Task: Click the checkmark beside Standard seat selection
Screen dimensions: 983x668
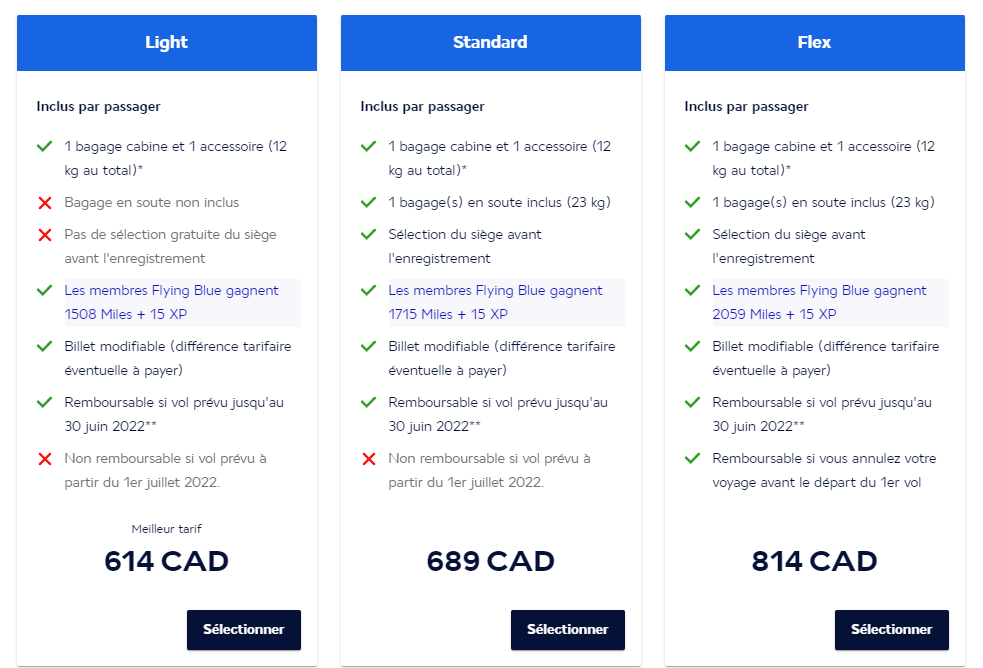Action: coord(368,235)
